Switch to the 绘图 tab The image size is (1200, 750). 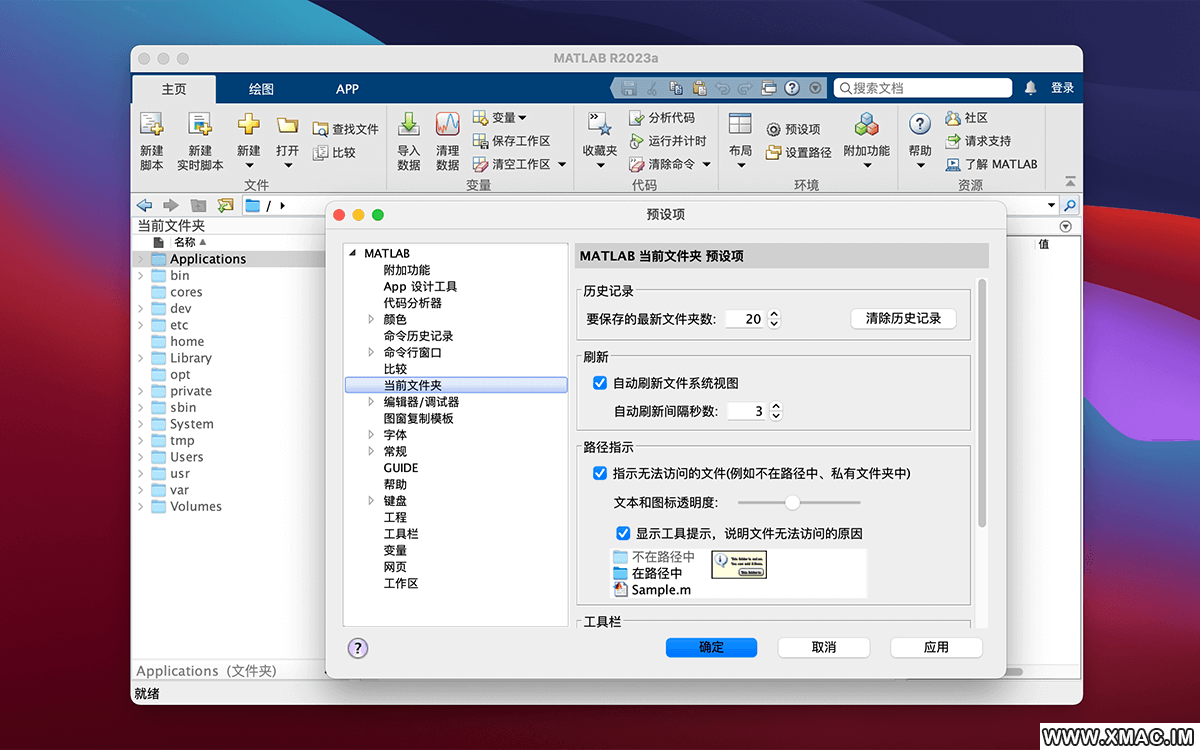[x=261, y=89]
